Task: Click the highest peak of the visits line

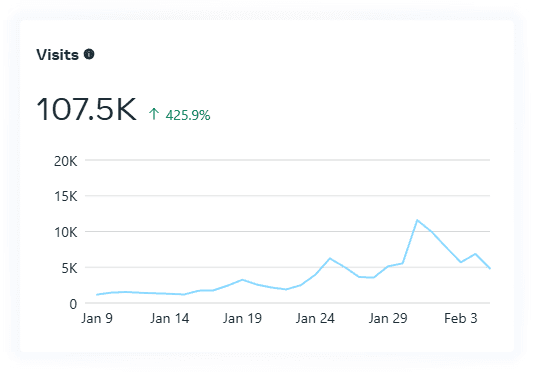Action: 417,220
